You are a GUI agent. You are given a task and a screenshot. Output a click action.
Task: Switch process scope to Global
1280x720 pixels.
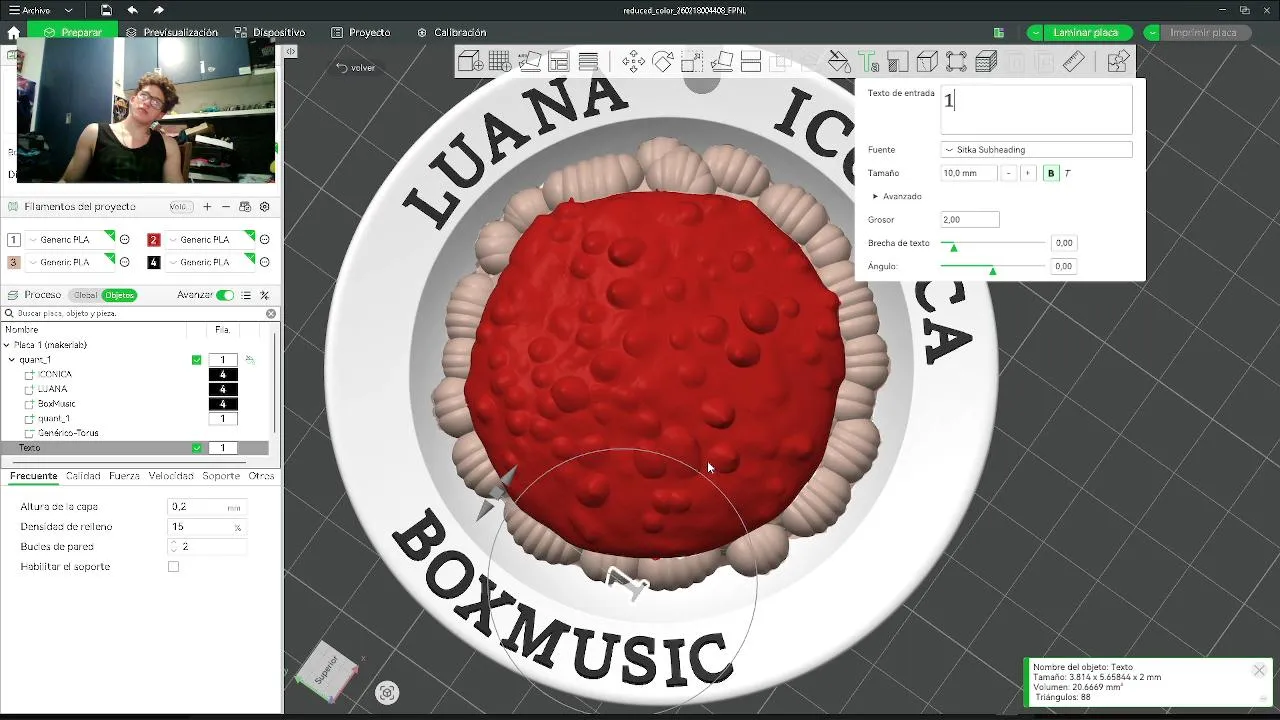click(85, 295)
